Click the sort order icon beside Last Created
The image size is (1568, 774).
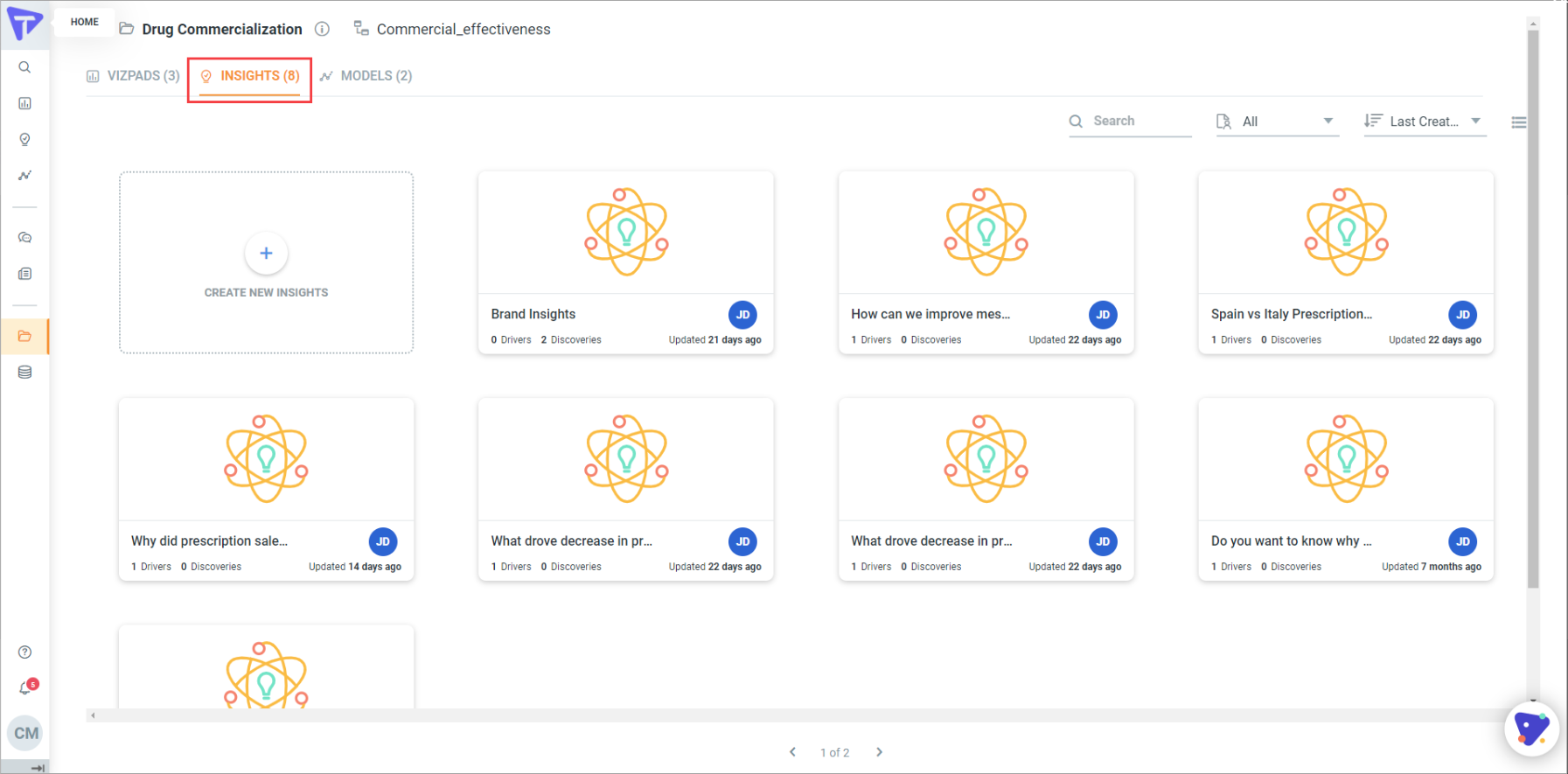coord(1373,121)
